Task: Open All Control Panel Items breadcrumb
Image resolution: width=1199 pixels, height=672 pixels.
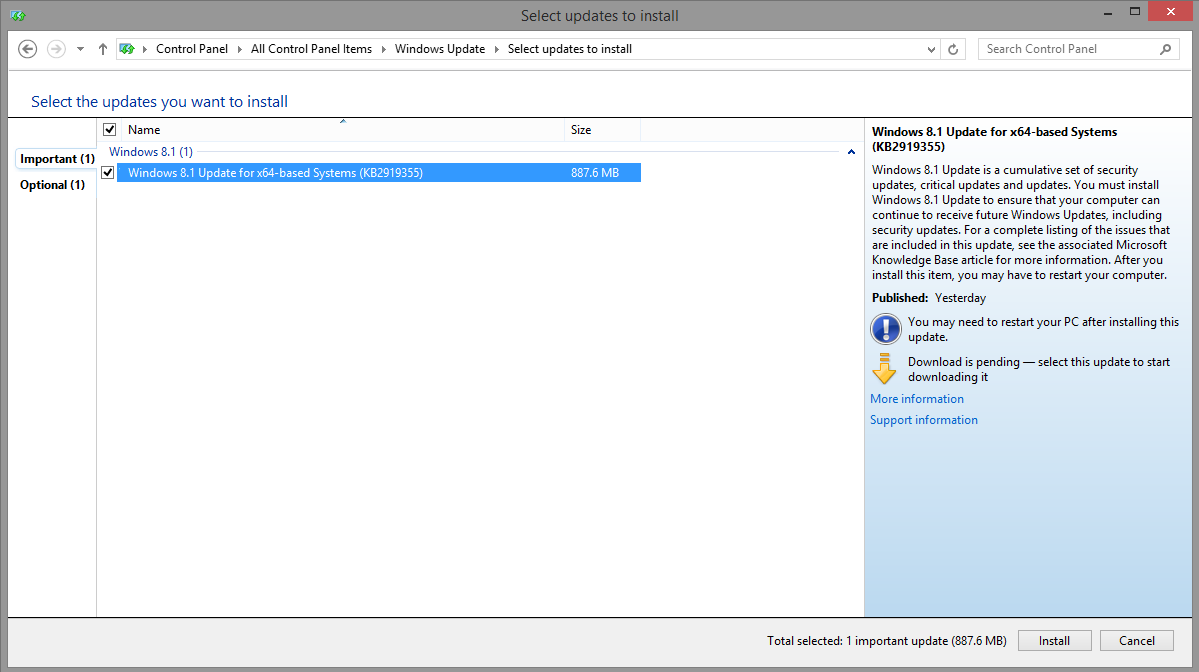Action: 311,49
